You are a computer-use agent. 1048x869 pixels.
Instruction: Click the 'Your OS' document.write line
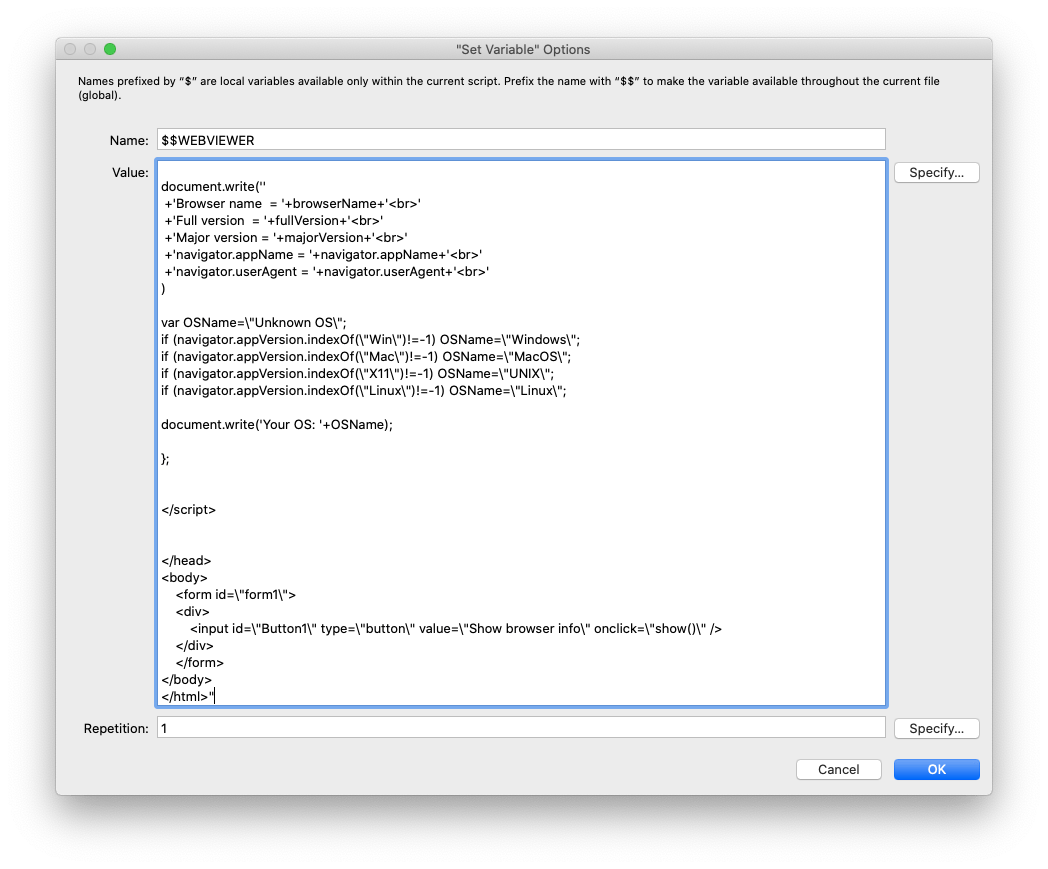[x=277, y=424]
